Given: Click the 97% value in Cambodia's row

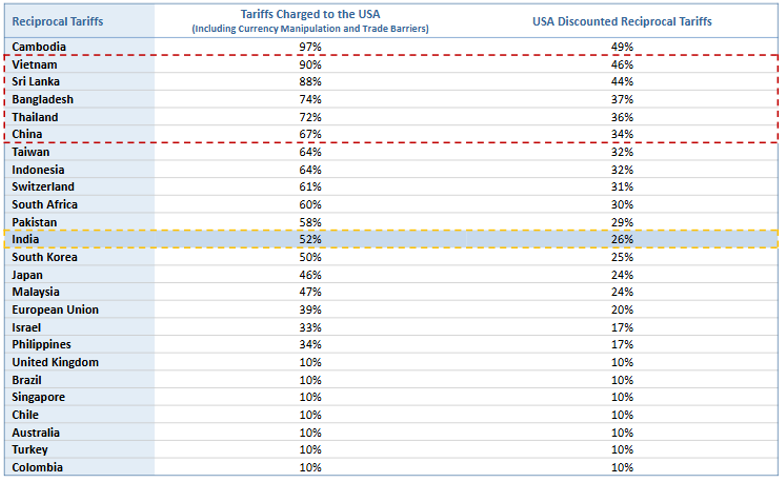Looking at the screenshot, I should pyautogui.click(x=310, y=47).
